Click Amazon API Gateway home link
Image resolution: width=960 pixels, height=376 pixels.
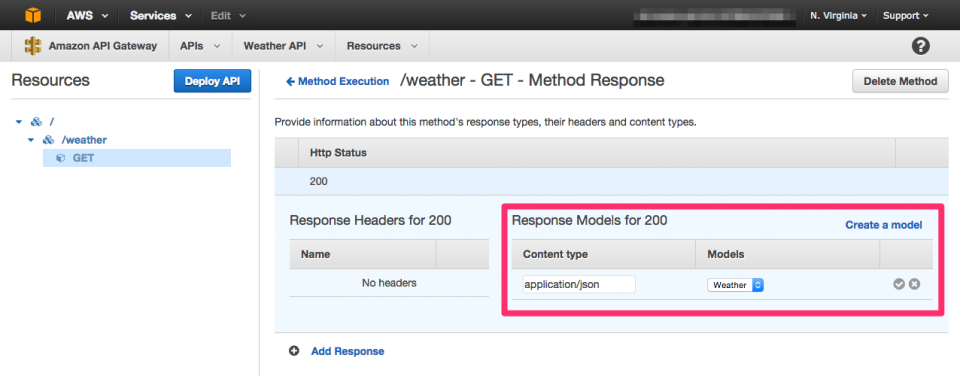tap(103, 46)
